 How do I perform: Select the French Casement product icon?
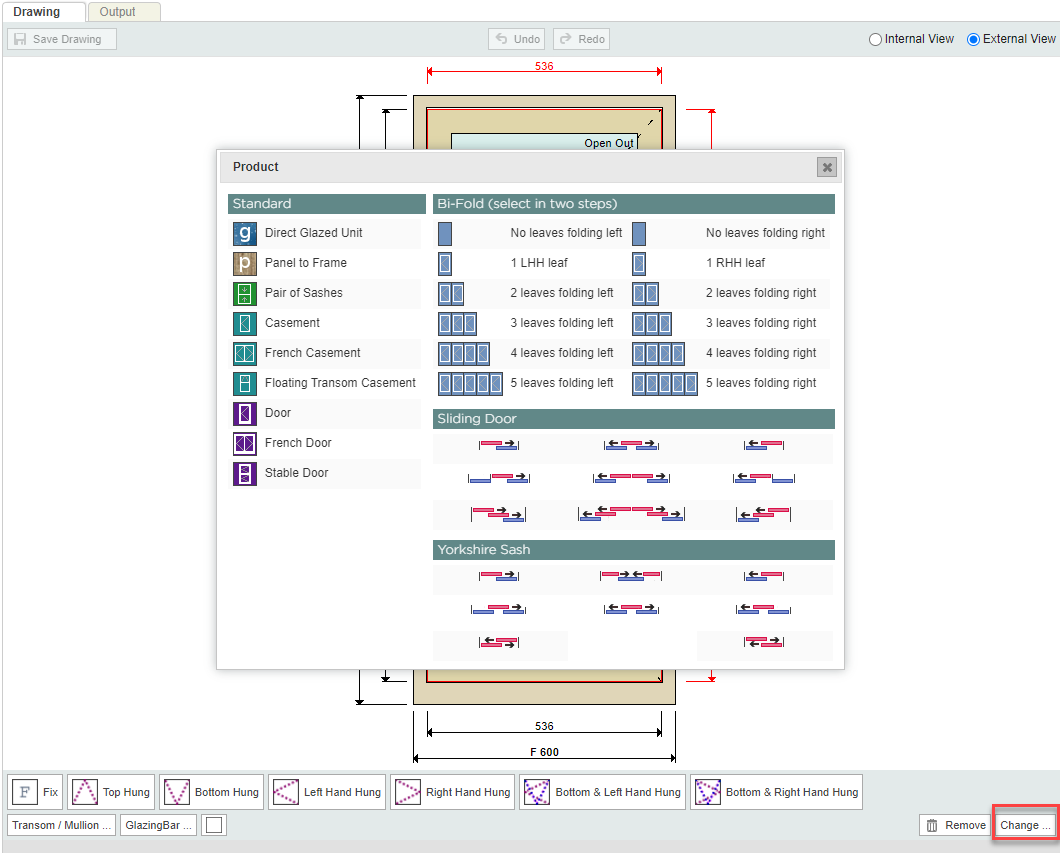click(x=245, y=353)
